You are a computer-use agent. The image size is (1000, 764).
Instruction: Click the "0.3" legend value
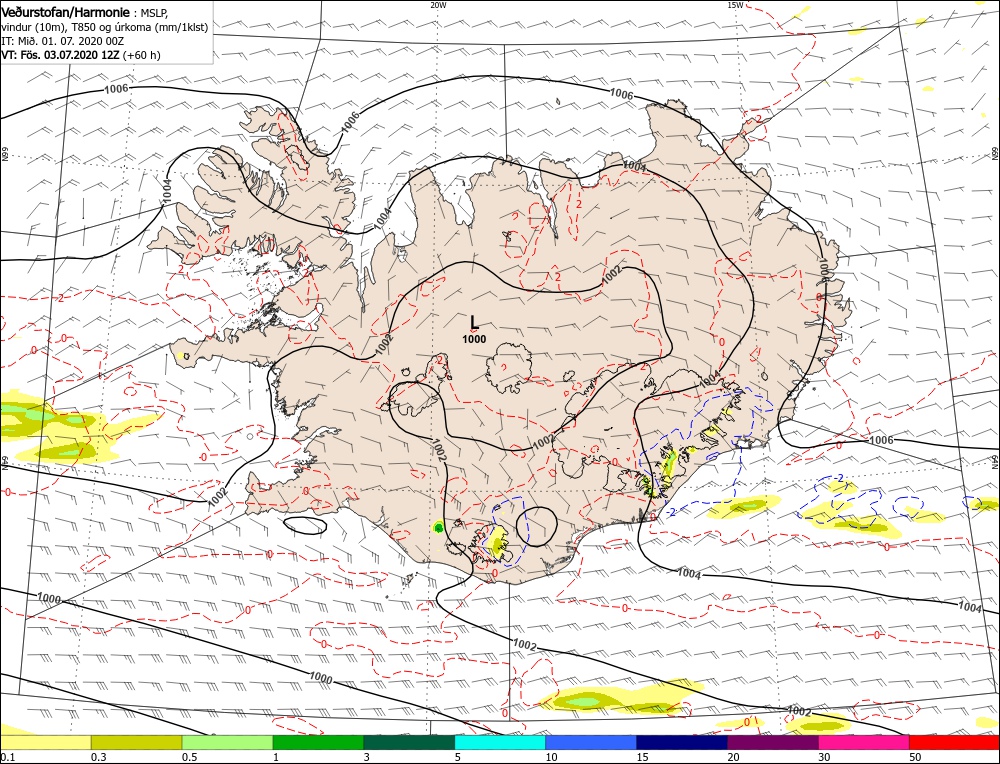coord(97,757)
